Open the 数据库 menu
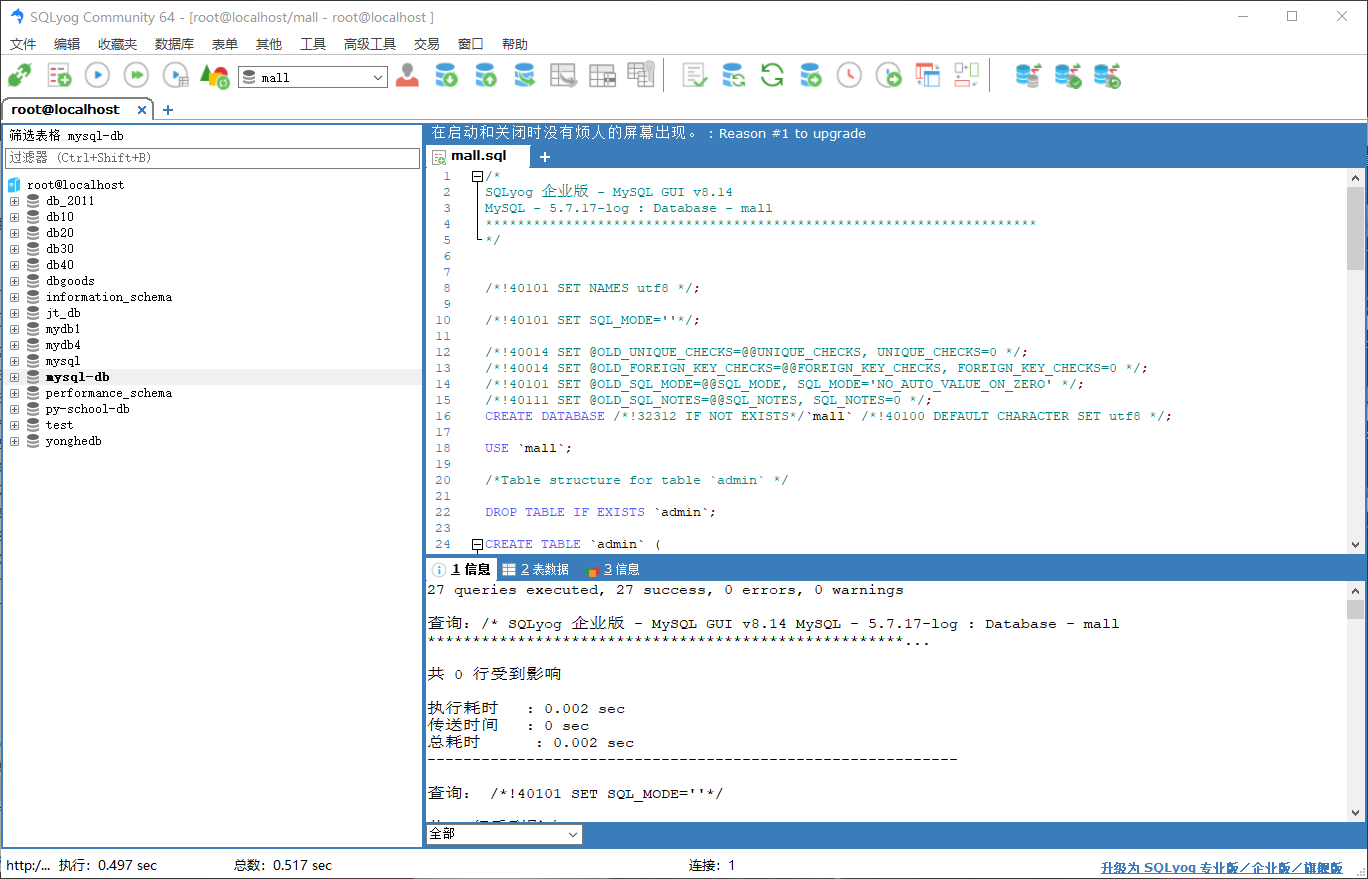Viewport: 1368px width, 879px height. click(x=174, y=44)
